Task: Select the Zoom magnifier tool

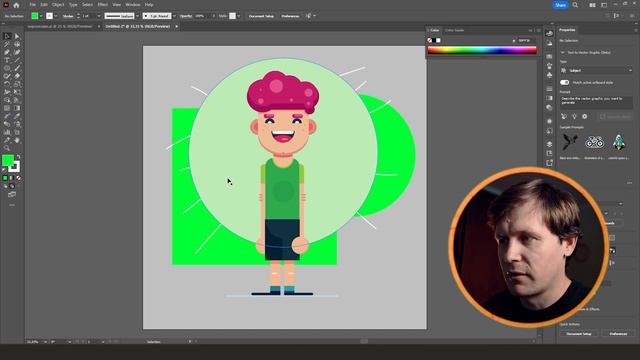Action: 7,148
